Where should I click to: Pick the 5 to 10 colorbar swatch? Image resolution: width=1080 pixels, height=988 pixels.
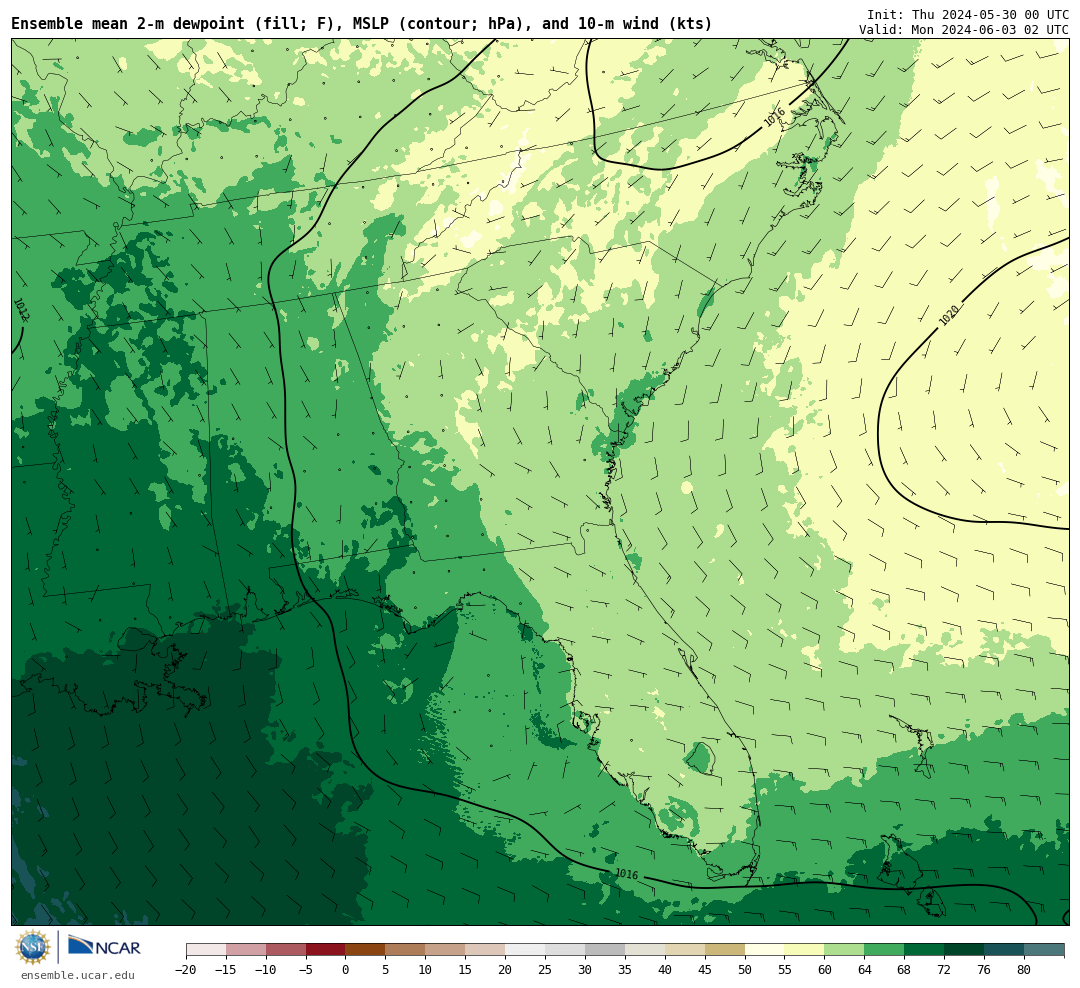tap(406, 950)
